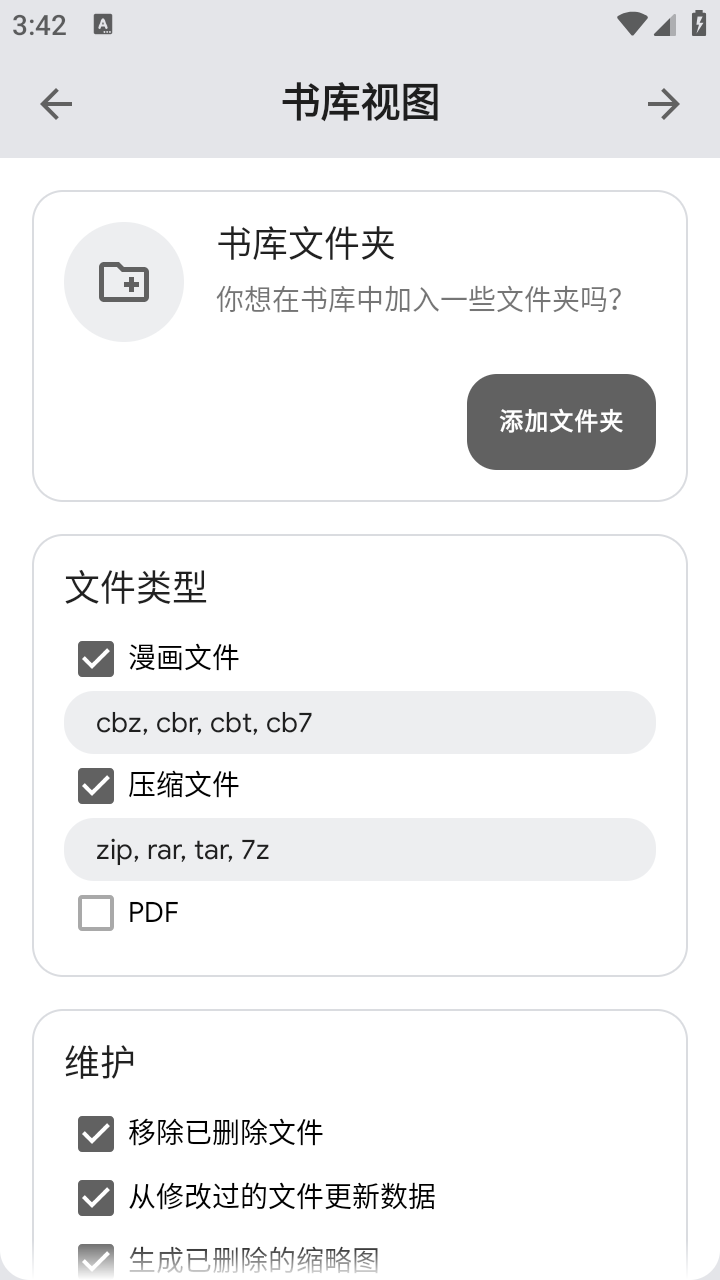Tap the 你想在书库中加入一些文件夹吗 text

[420, 299]
